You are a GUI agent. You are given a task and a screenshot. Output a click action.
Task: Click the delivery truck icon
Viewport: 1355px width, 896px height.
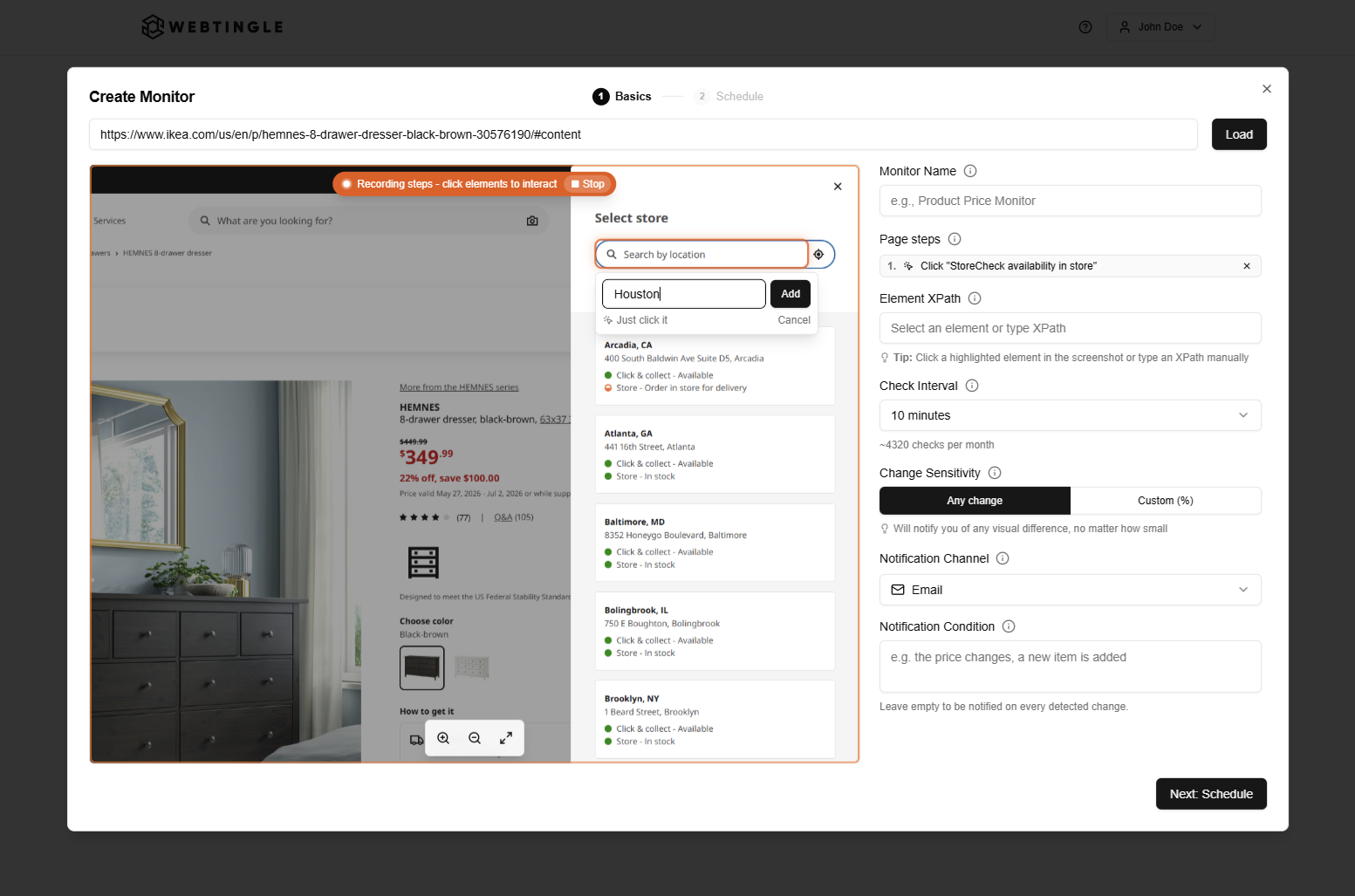pyautogui.click(x=416, y=740)
